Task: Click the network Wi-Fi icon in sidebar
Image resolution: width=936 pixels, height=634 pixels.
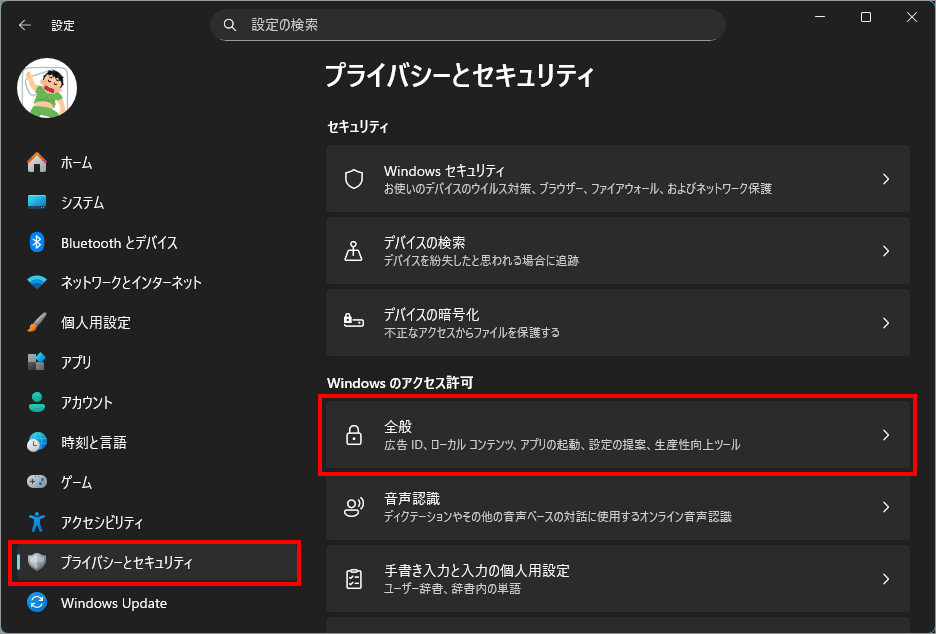Action: [x=37, y=282]
